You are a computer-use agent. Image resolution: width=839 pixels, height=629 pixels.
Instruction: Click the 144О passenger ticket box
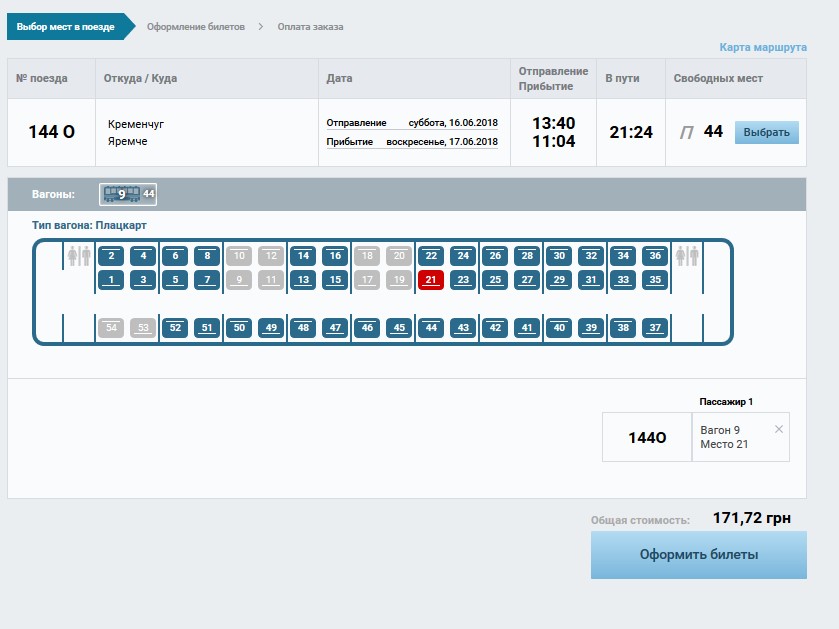(646, 437)
